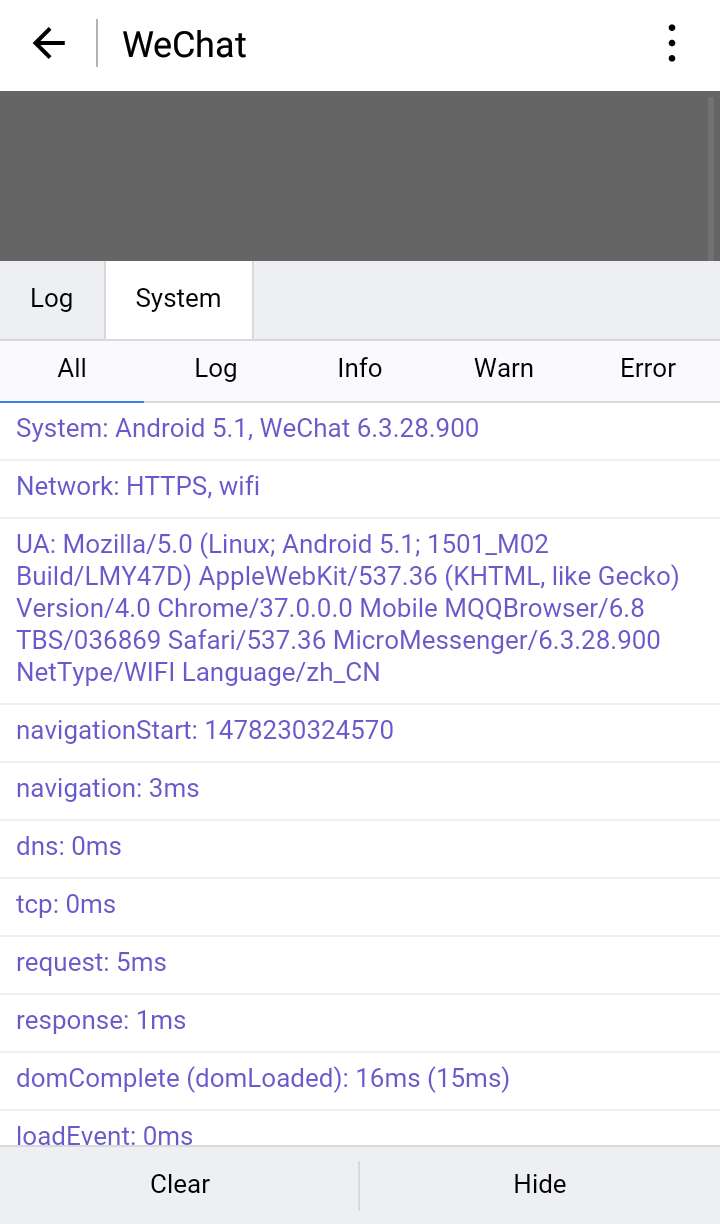Viewport: 720px width, 1224px height.
Task: Select the tcp: 0ms row
Action: 360,907
